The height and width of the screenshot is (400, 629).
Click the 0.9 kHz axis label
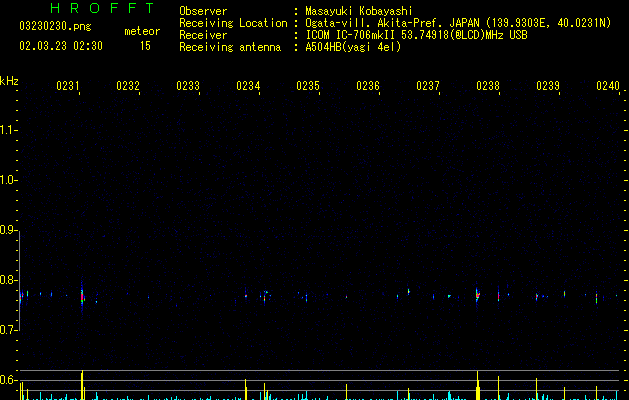click(x=8, y=230)
